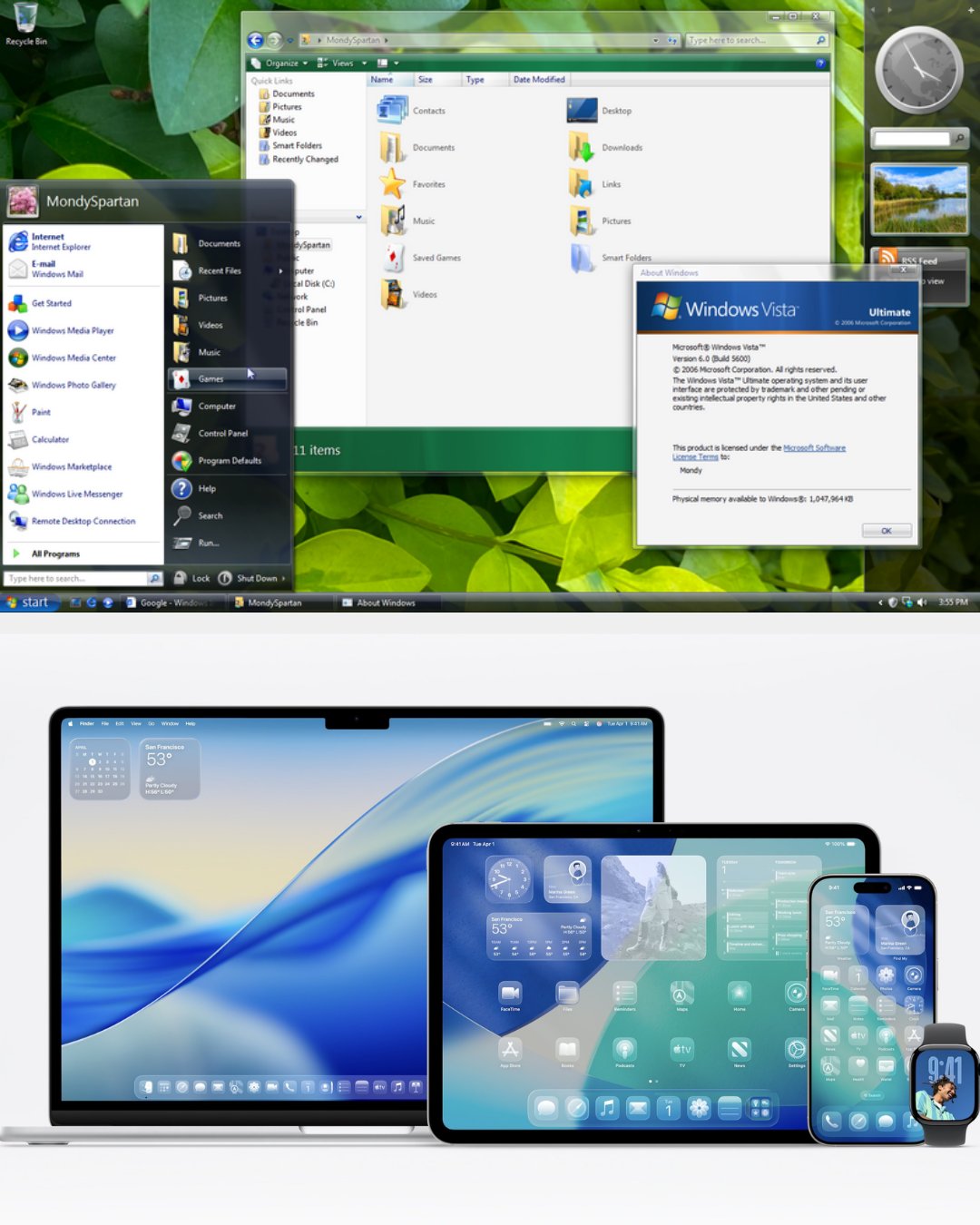Image resolution: width=980 pixels, height=1225 pixels.
Task: Open the Smart Folders item in file list
Action: click(x=610, y=258)
